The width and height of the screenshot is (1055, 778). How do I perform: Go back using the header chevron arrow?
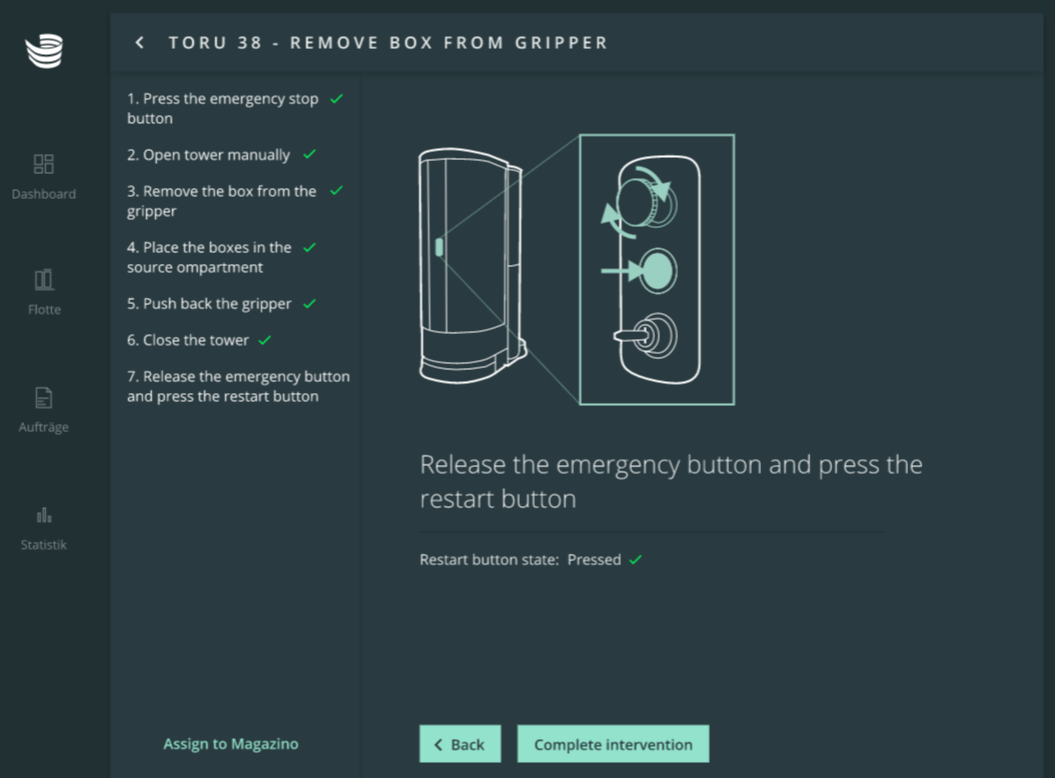point(139,42)
